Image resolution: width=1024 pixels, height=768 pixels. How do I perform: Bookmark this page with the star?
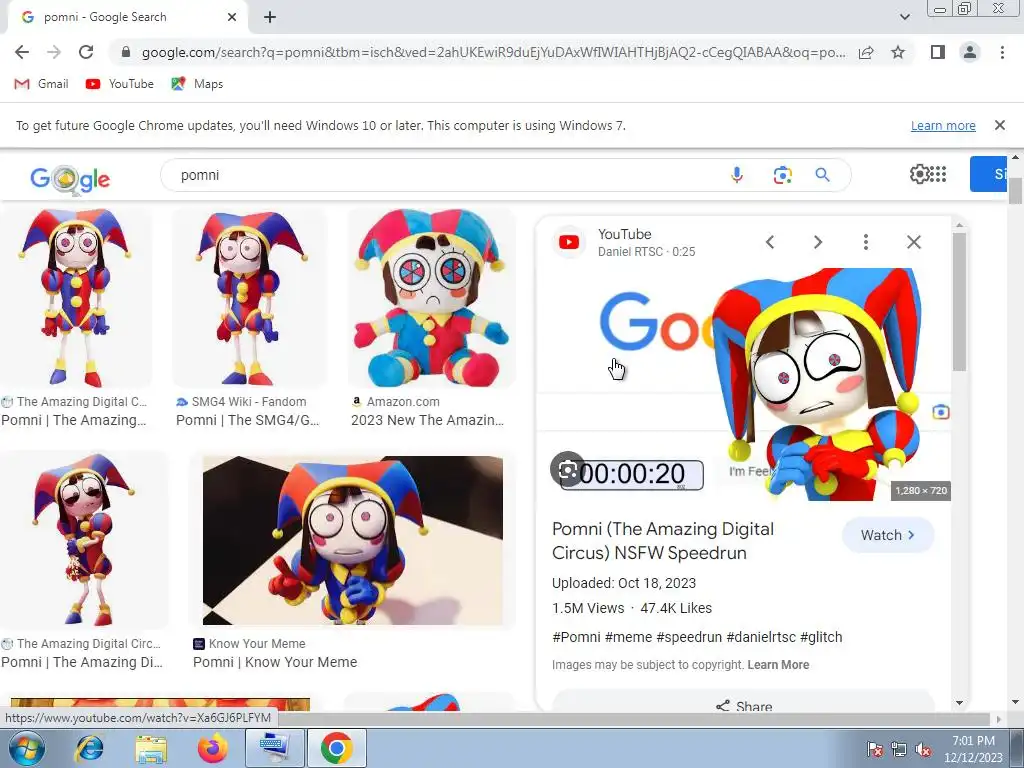click(898, 52)
